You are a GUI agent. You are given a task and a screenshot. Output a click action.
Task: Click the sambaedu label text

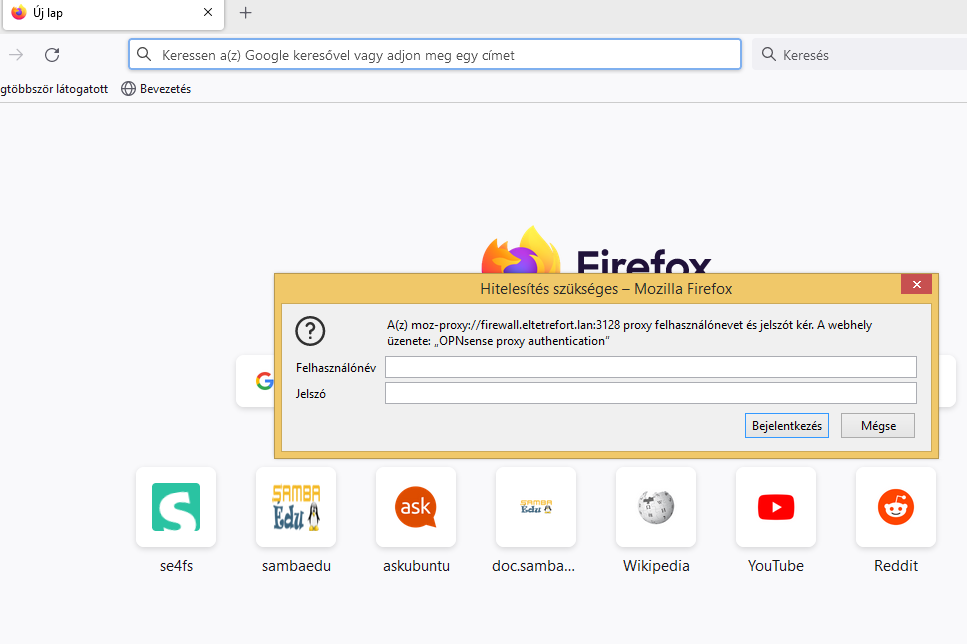click(x=296, y=566)
